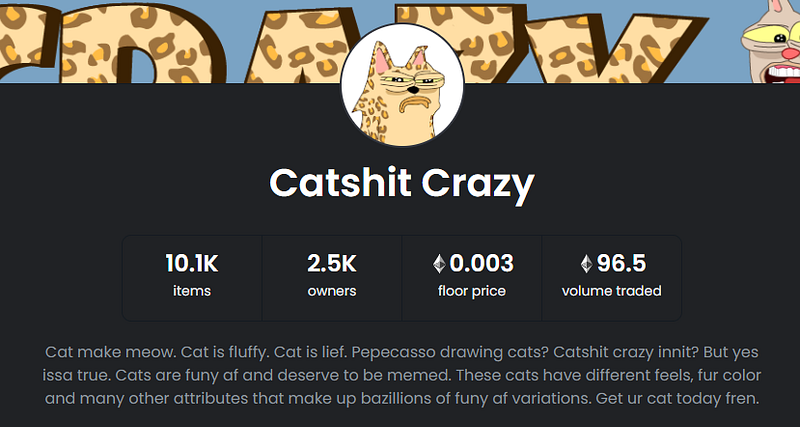
Task: Click the 2.5K owners count
Action: coord(332,264)
